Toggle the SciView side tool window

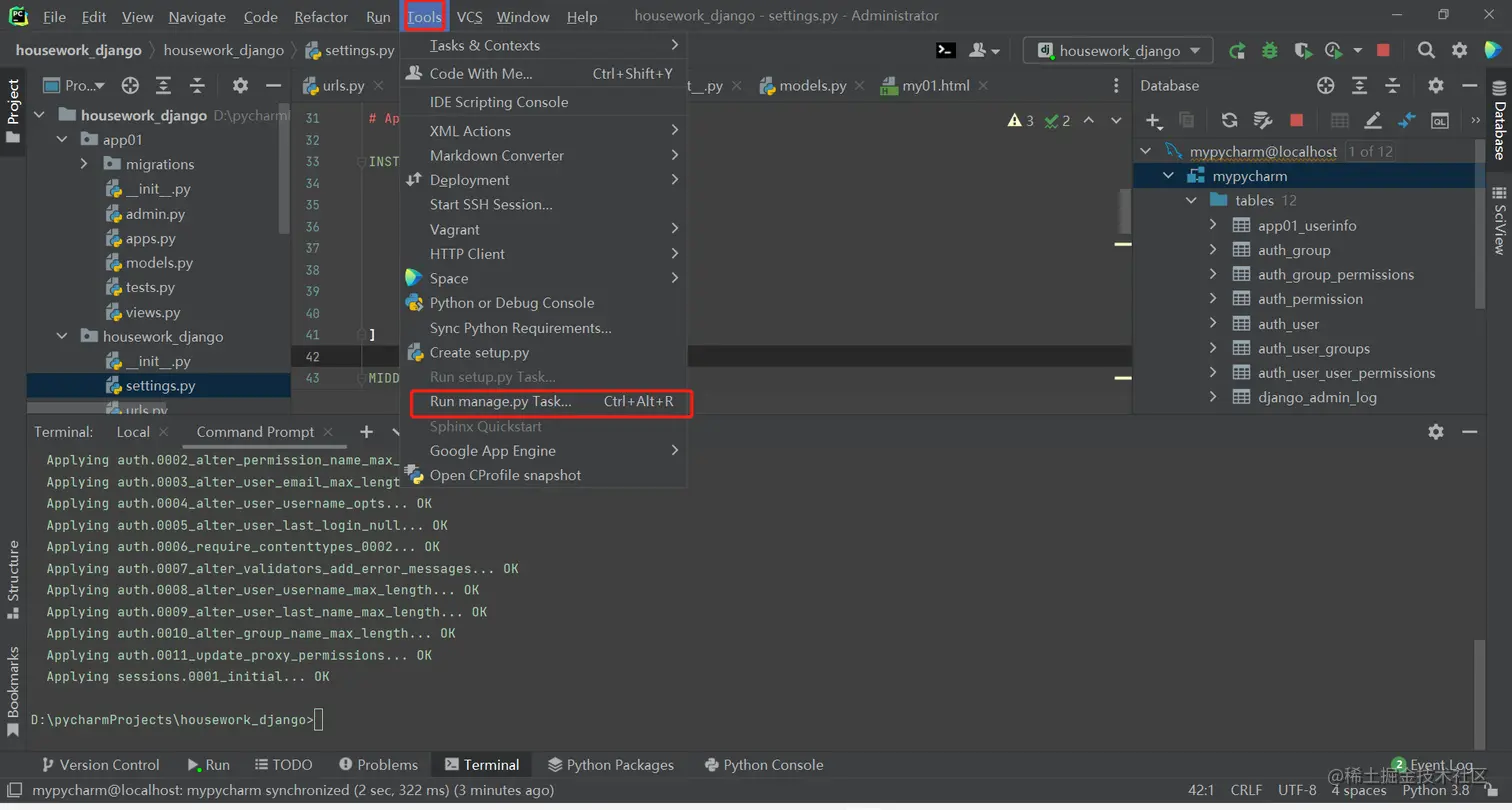tap(1499, 220)
